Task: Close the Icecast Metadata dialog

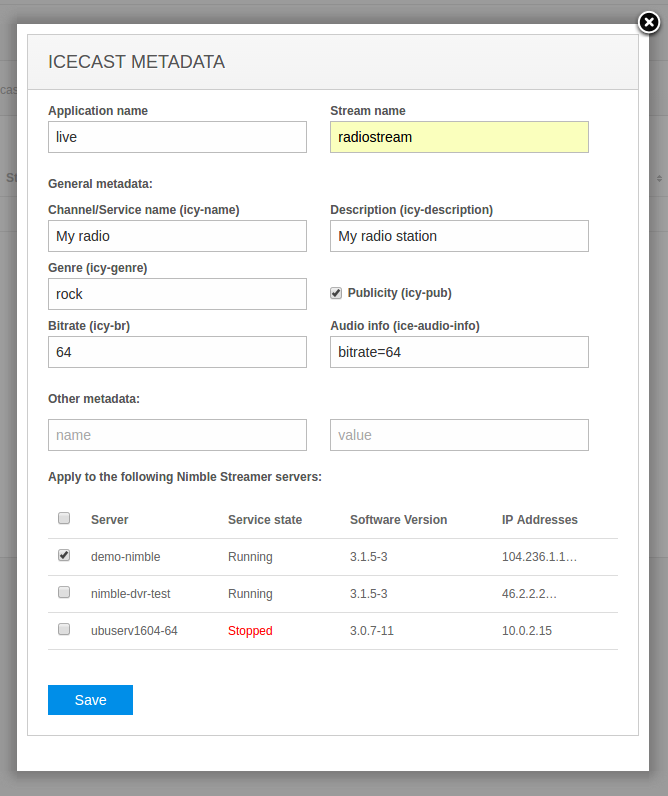Action: tap(649, 22)
